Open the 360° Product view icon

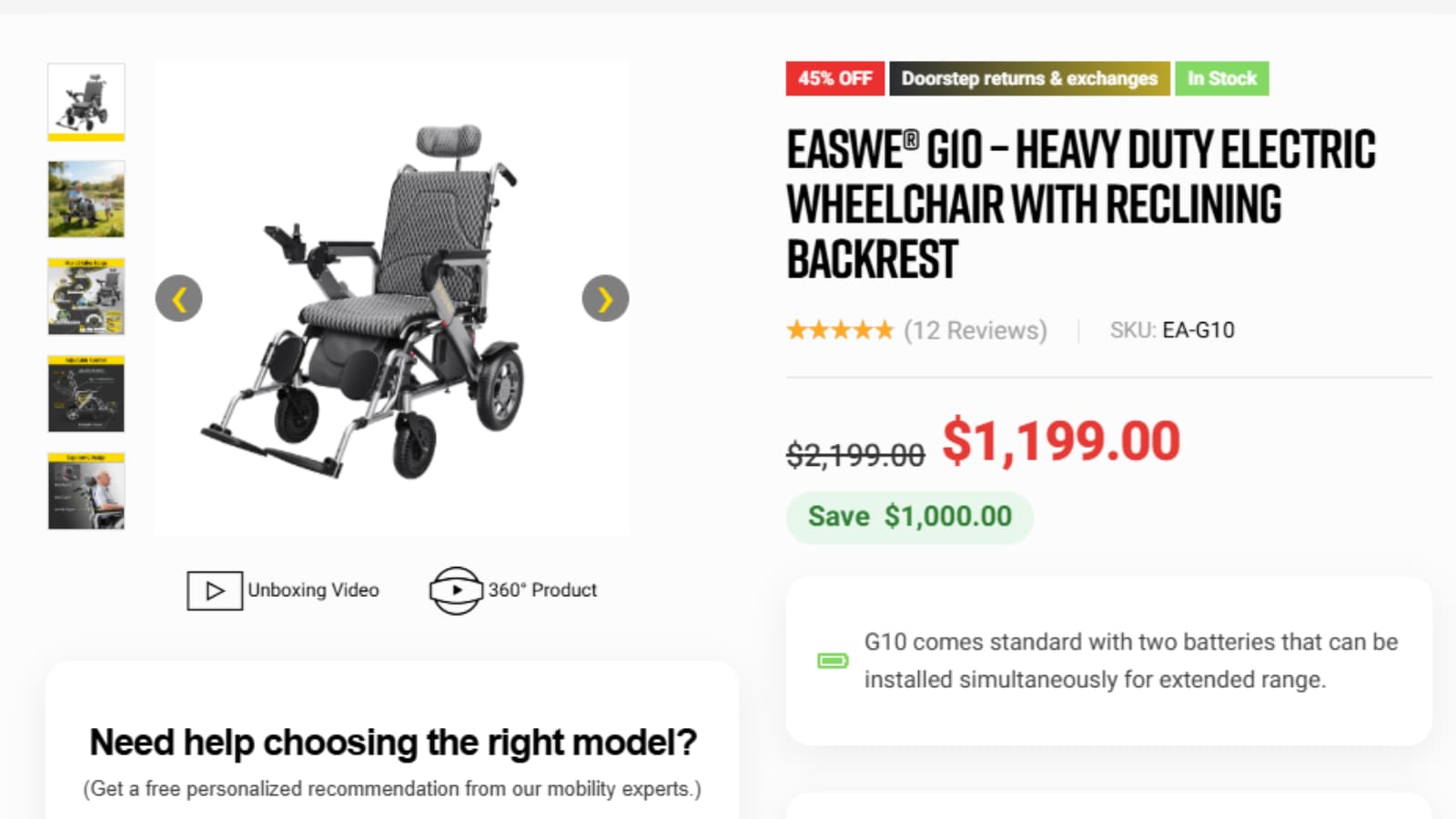[455, 591]
